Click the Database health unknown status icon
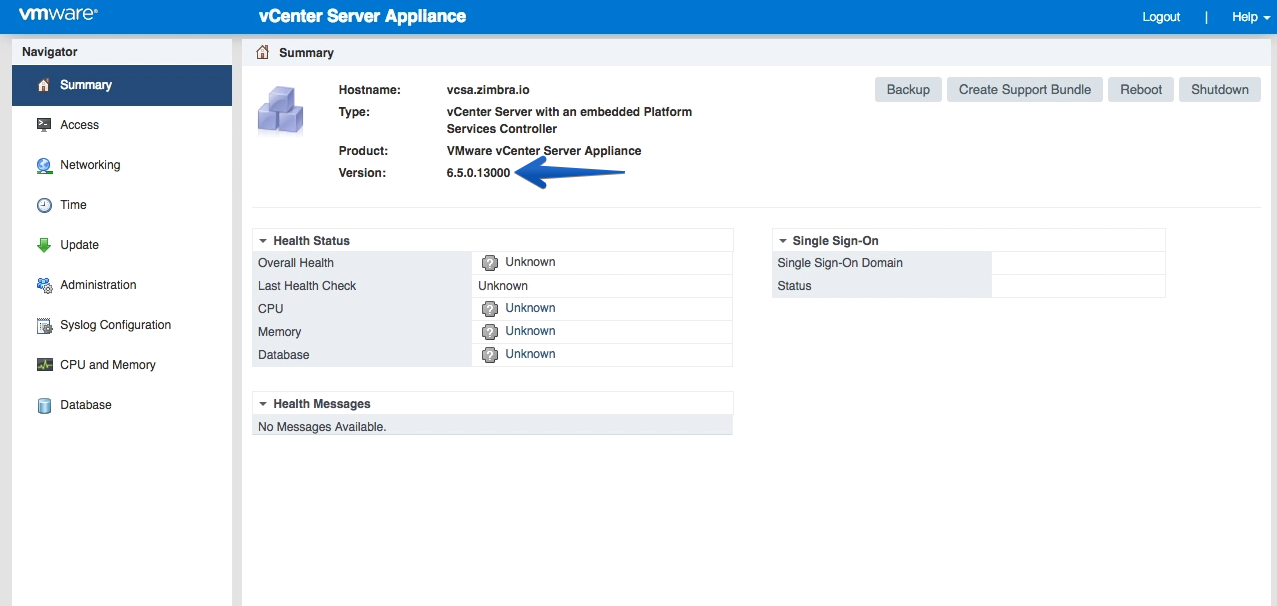This screenshot has height=606, width=1277. (490, 355)
